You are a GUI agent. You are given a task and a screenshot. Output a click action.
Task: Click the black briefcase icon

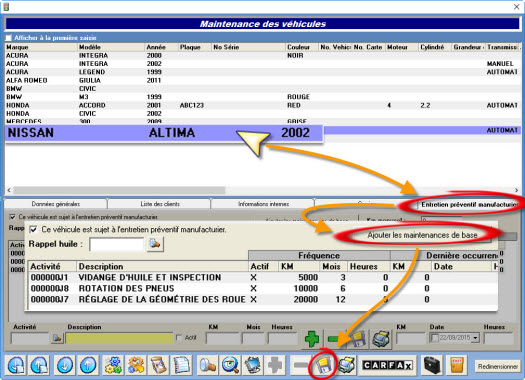coord(432,365)
